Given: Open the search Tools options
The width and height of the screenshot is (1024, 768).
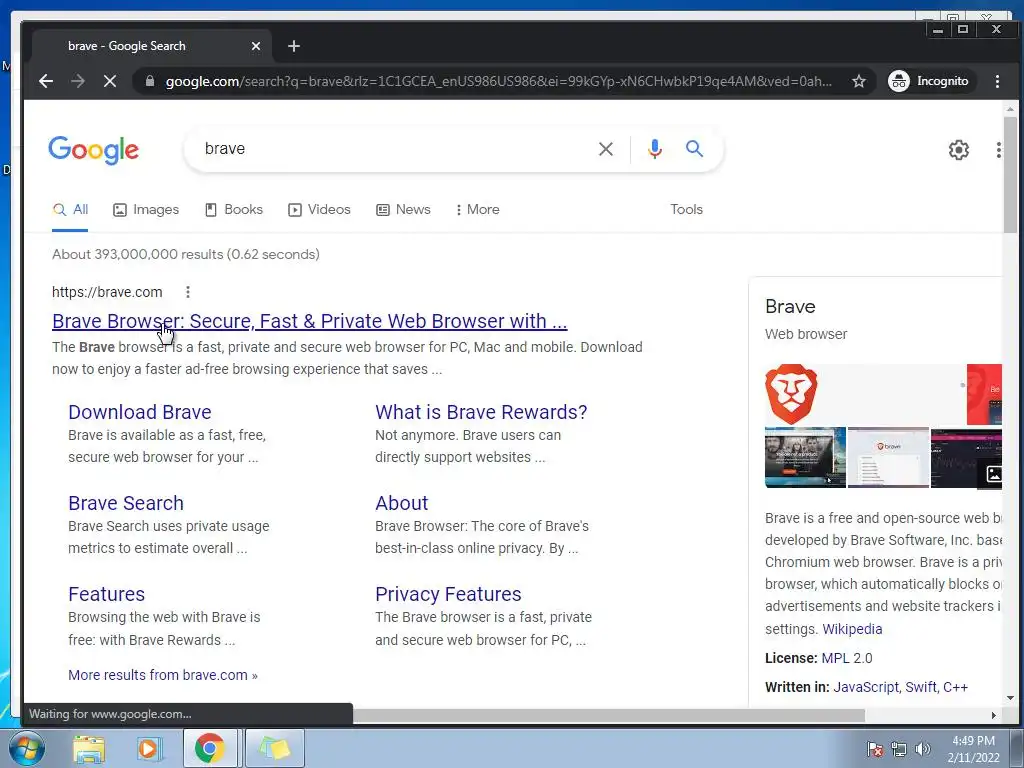Looking at the screenshot, I should (x=686, y=210).
